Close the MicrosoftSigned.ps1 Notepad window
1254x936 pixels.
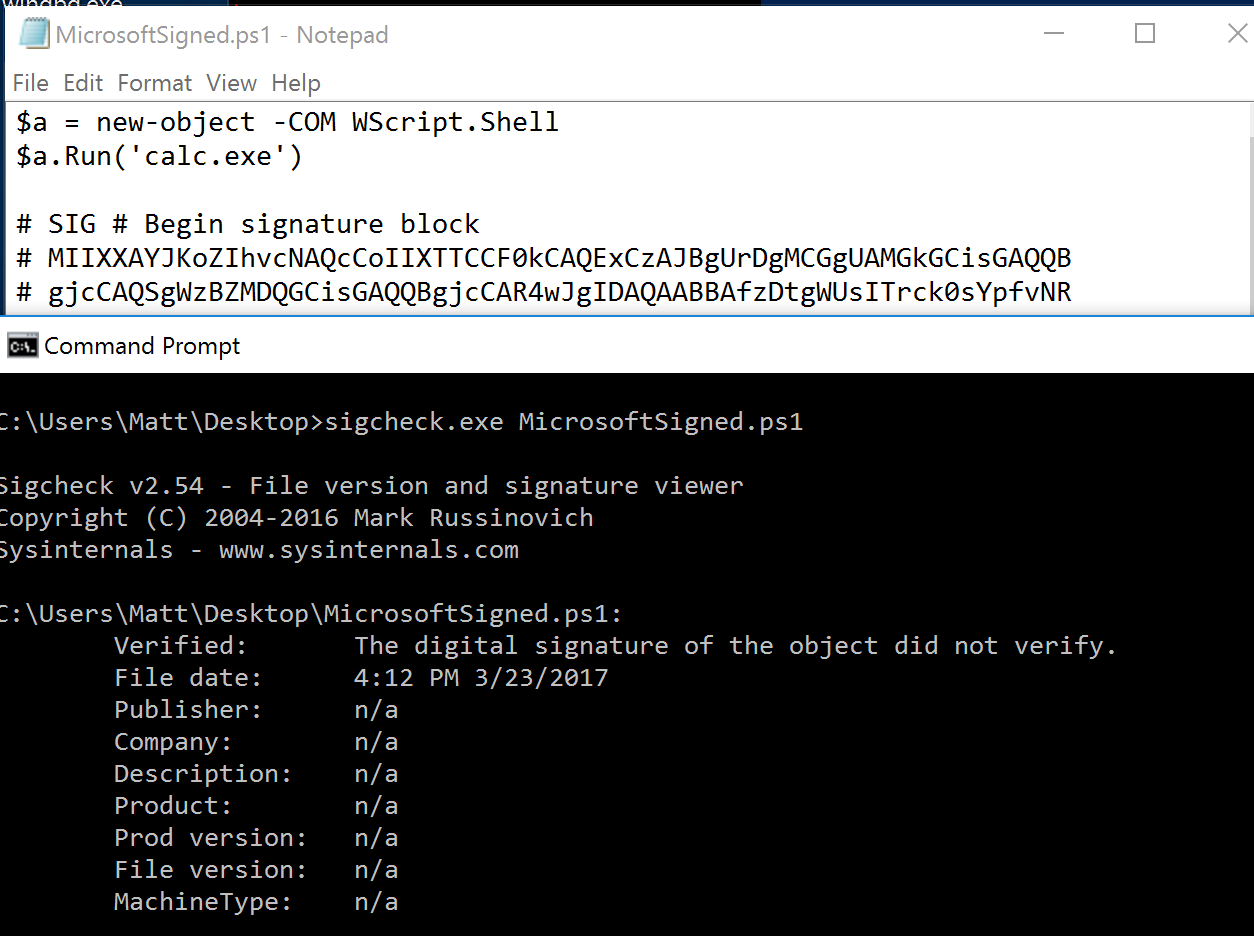coord(1236,34)
